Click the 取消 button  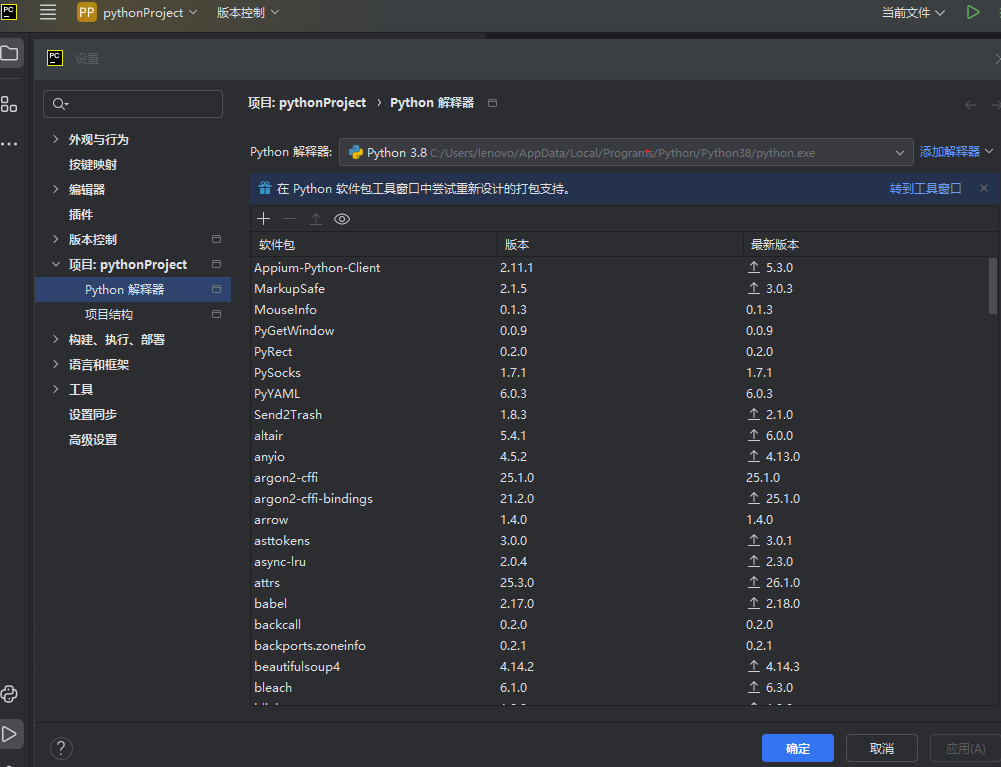[882, 748]
